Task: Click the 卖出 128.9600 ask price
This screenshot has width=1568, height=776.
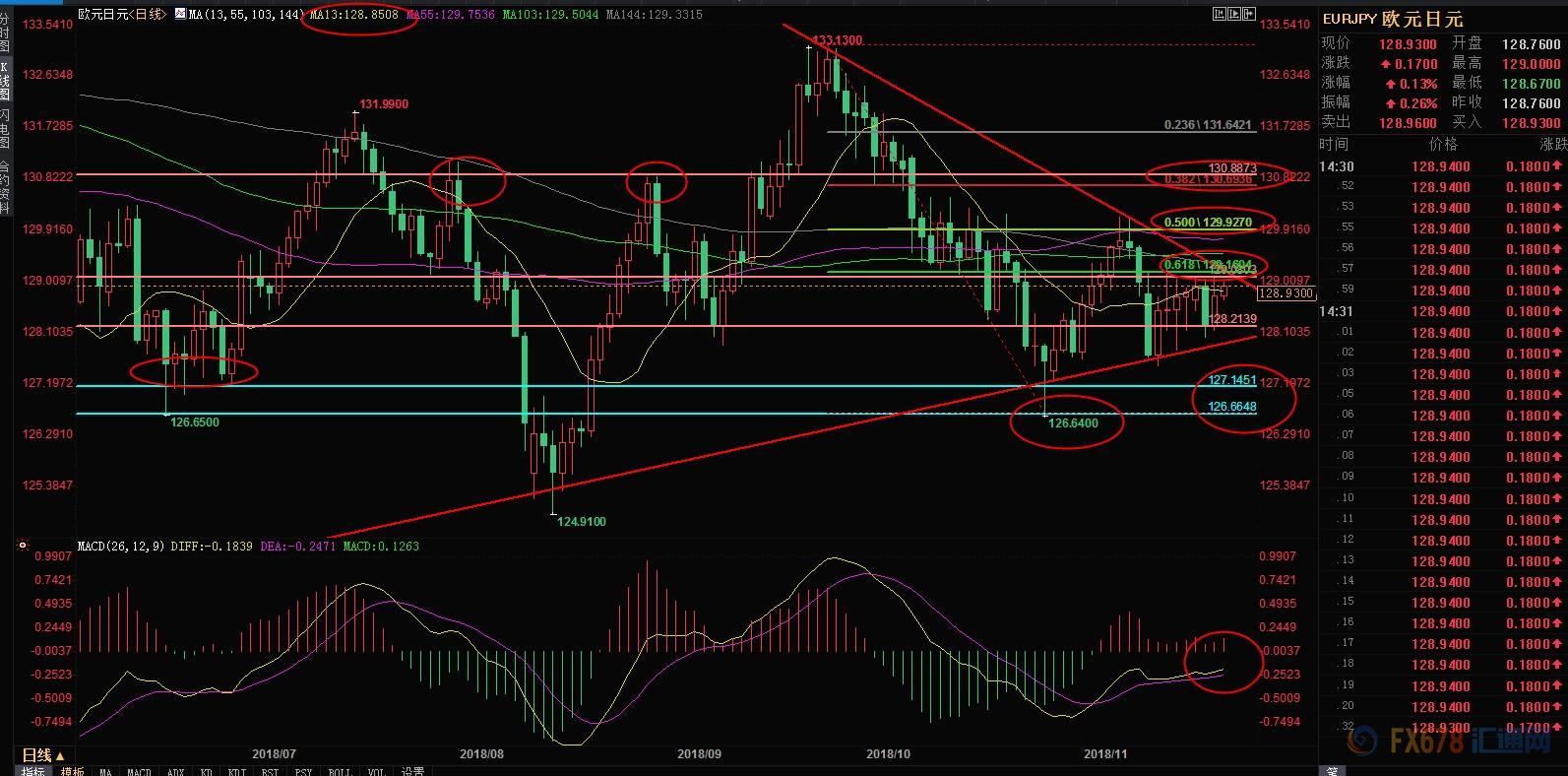Action: (1408, 123)
